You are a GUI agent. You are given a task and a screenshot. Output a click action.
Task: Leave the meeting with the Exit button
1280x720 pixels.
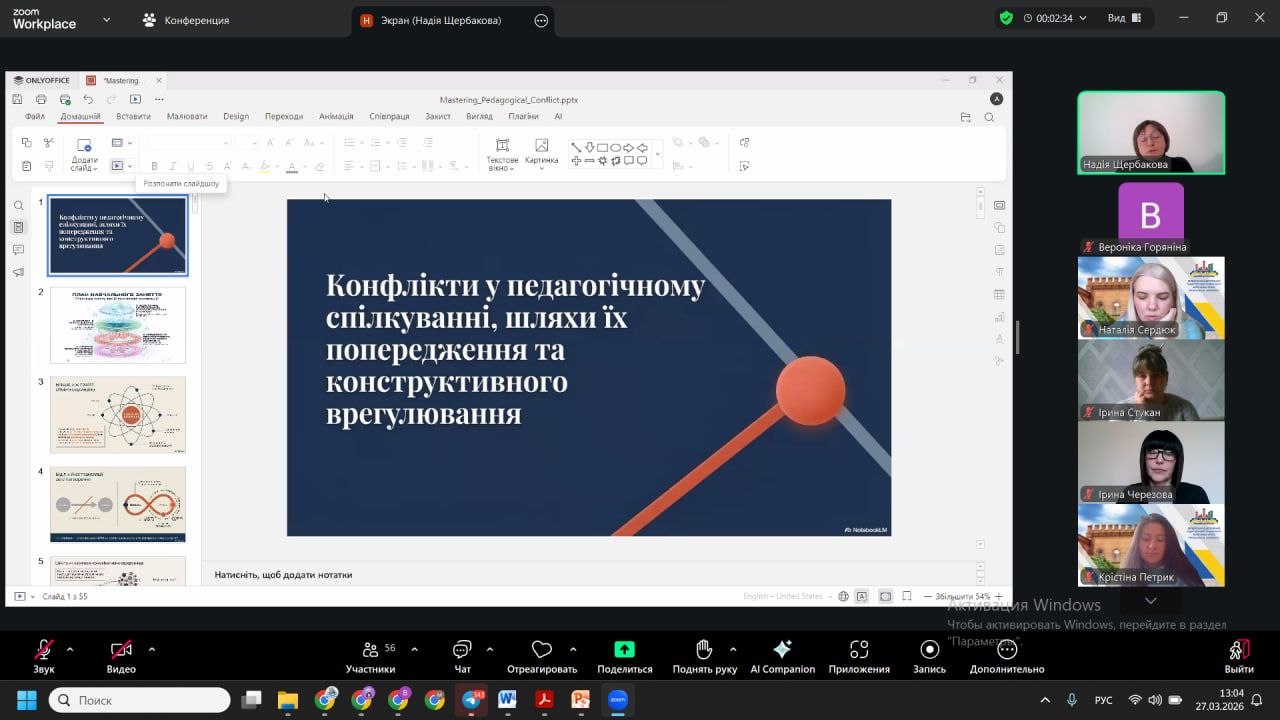point(1238,656)
